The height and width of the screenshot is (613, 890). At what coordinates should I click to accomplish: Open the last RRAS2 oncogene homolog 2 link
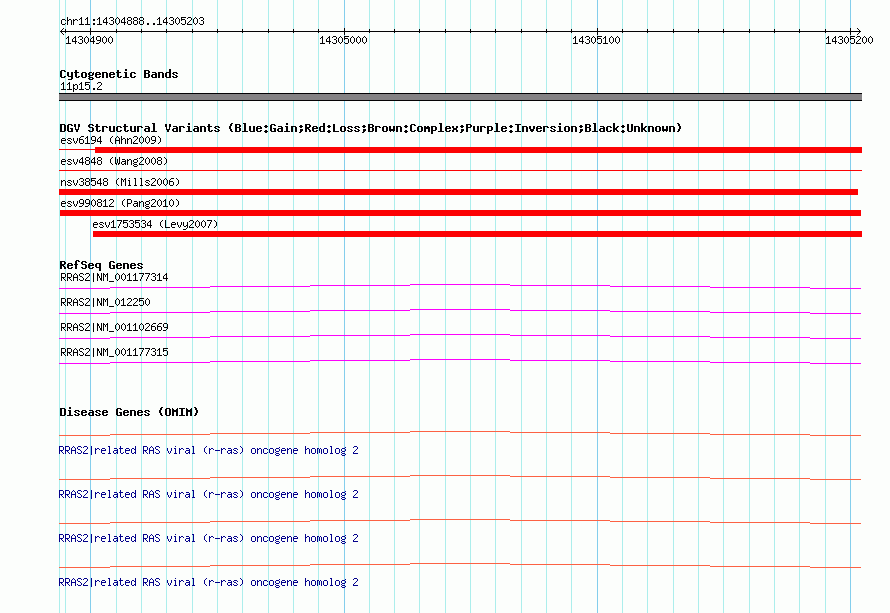[208, 582]
